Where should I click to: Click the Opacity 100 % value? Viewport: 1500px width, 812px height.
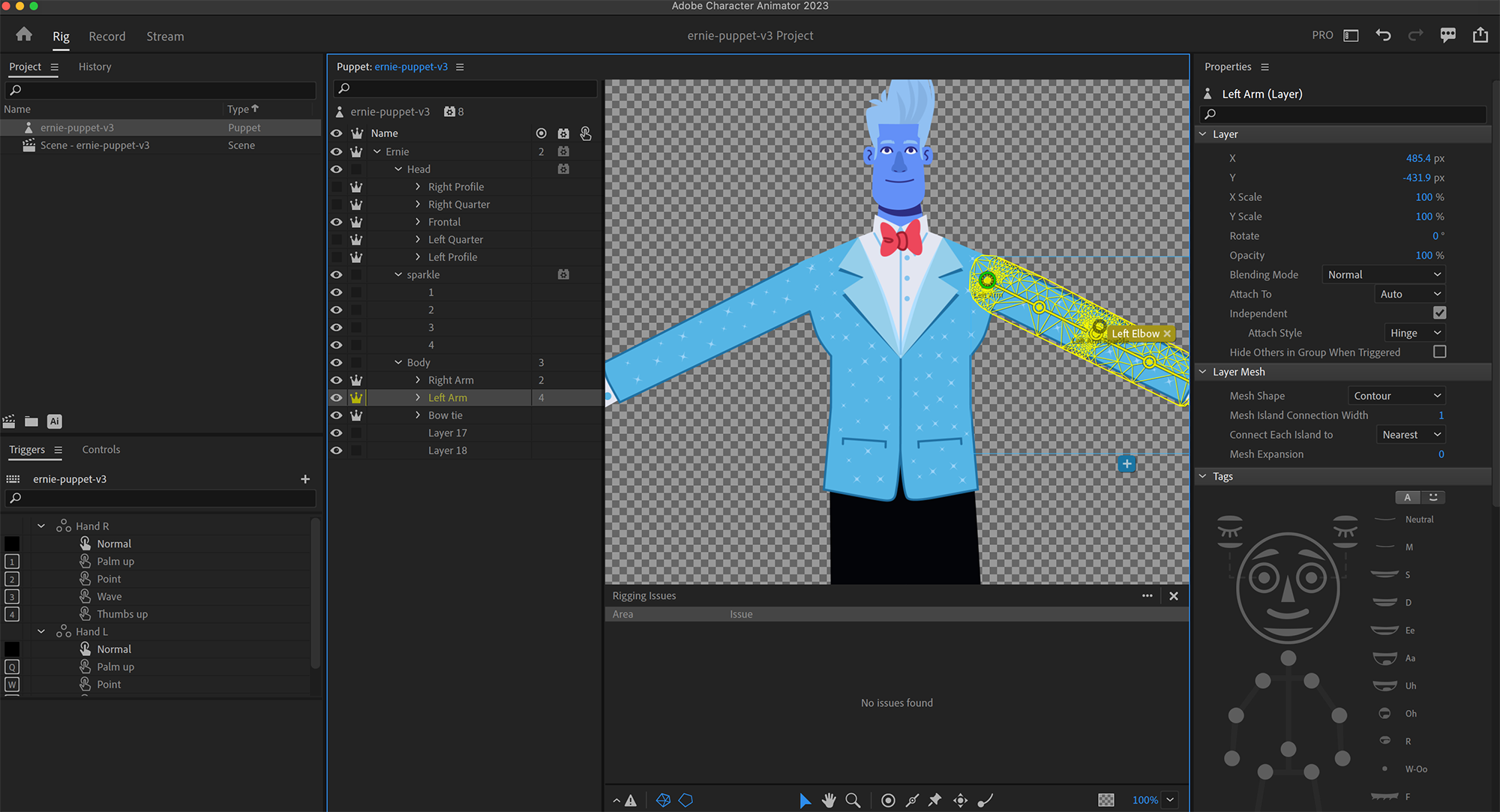pos(1429,256)
